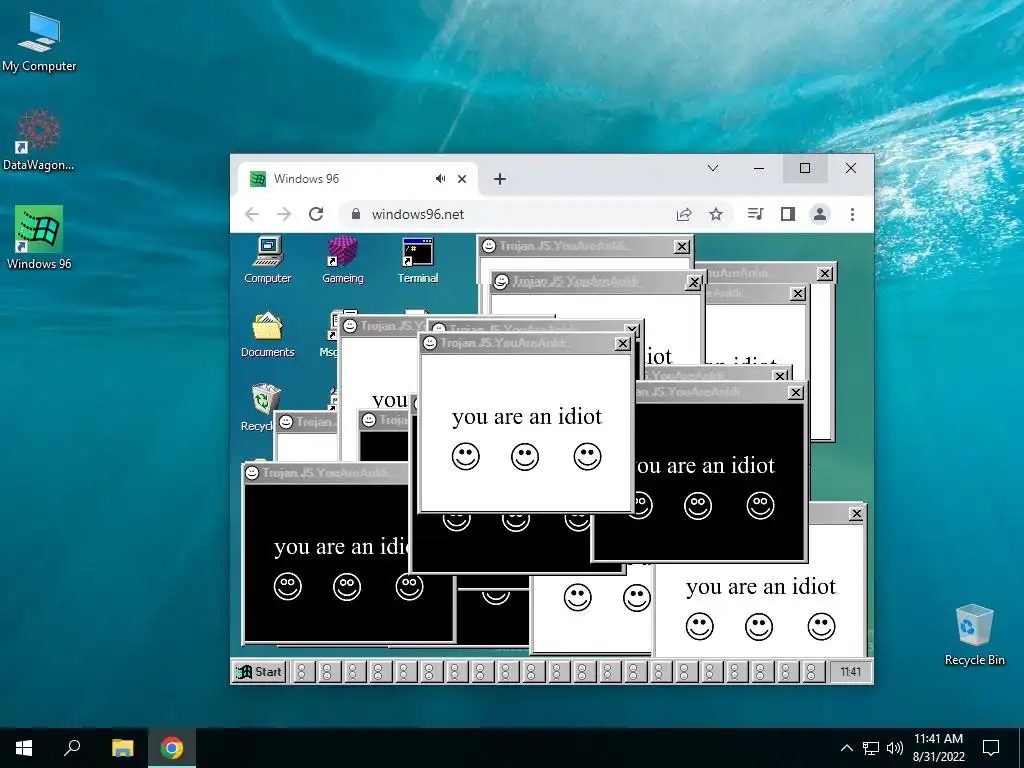The height and width of the screenshot is (768, 1024).
Task: Click the bottom-left black popup title bar
Action: [327, 473]
